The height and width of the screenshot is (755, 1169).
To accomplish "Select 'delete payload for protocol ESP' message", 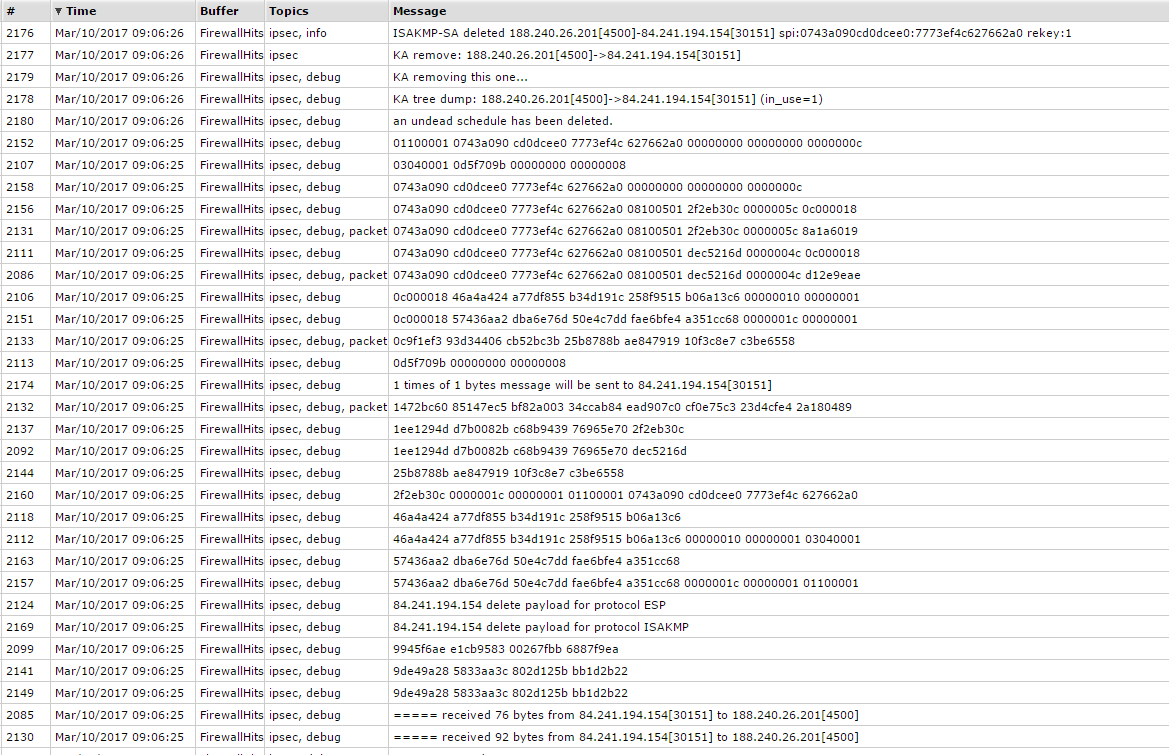I will pos(529,604).
